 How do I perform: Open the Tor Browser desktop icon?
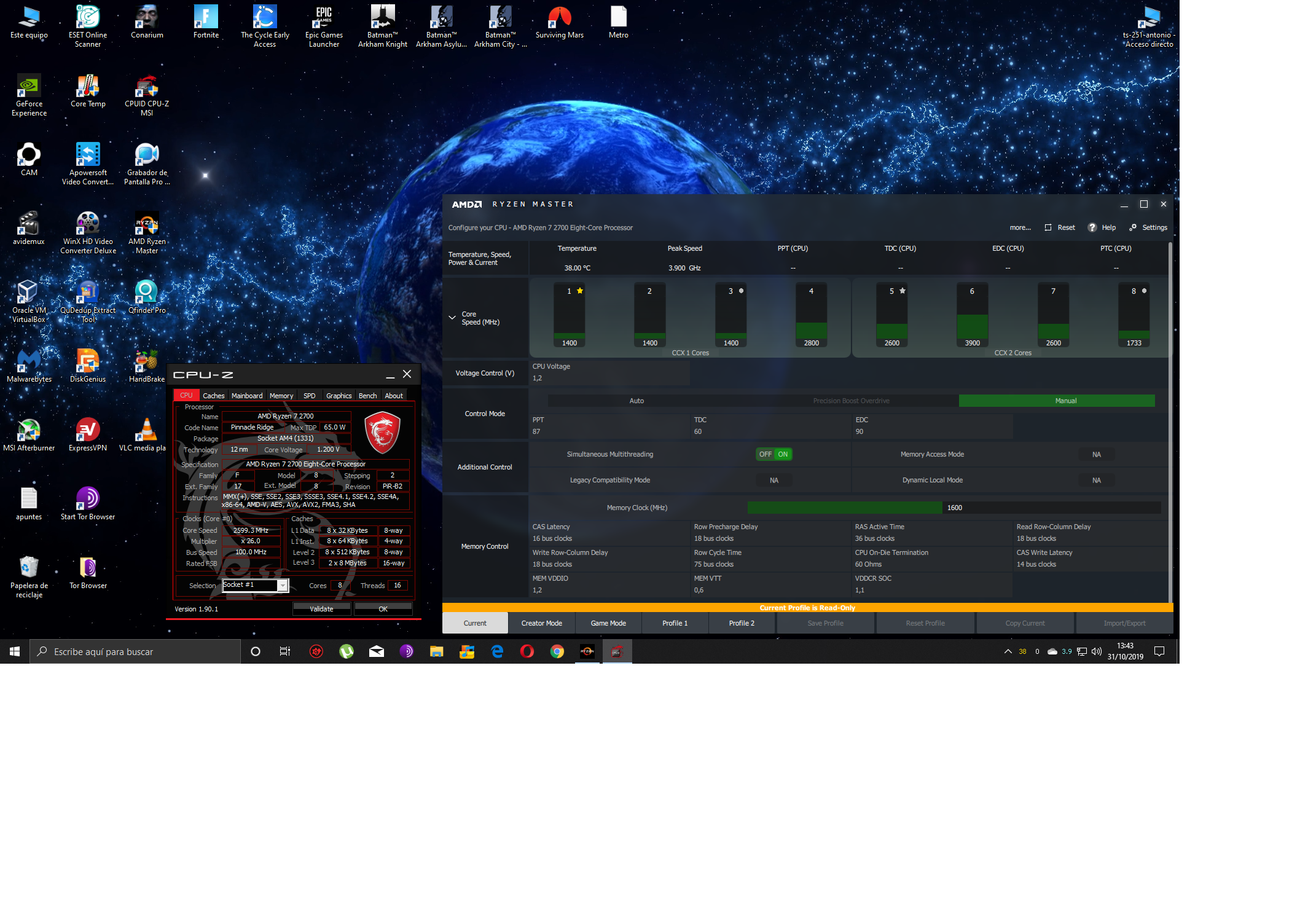(x=88, y=572)
